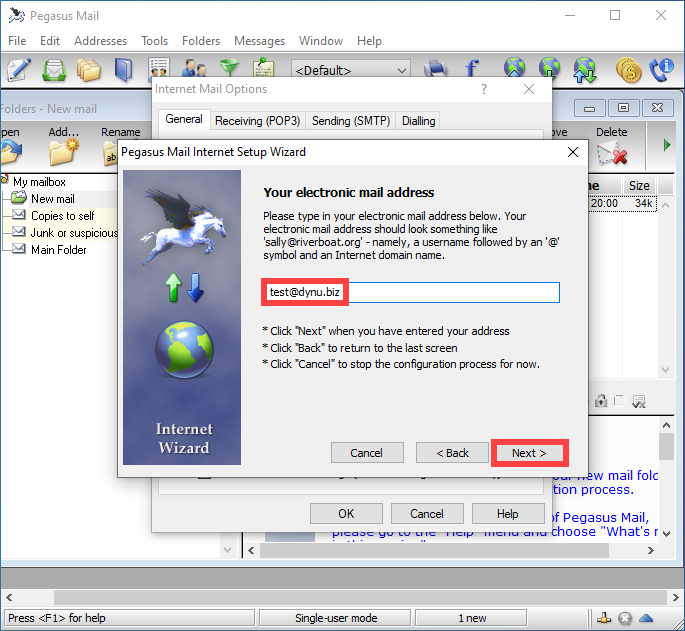The image size is (685, 631).
Task: Select My mailbox in folder tree
Action: pos(39,182)
